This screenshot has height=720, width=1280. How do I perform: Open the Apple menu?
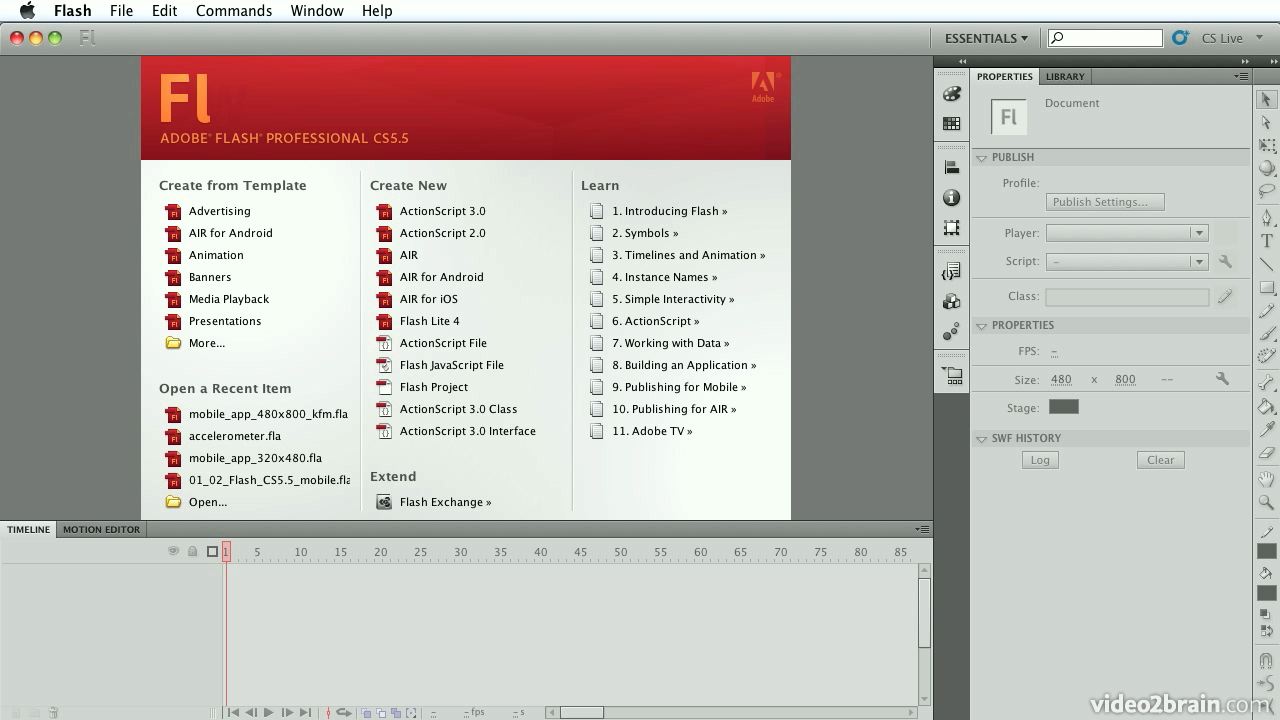(x=28, y=11)
